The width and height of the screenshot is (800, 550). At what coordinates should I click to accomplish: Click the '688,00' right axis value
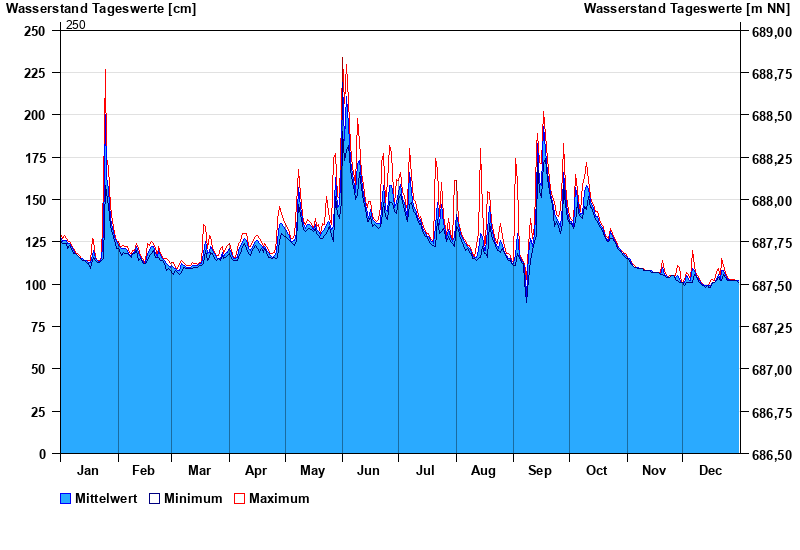point(772,202)
